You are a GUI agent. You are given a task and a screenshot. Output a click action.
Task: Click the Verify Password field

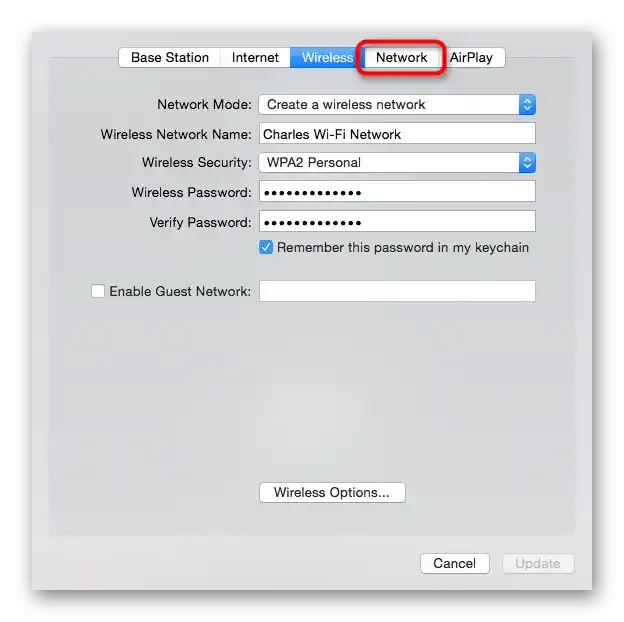[397, 221]
